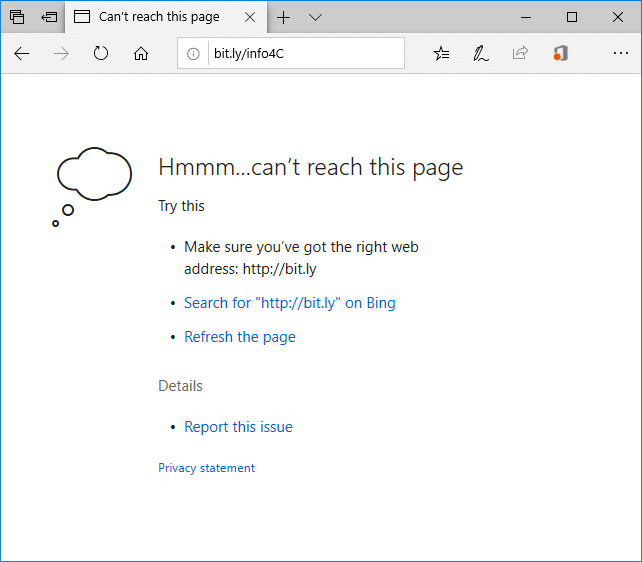This screenshot has height=562, width=642.
Task: Expand tab previews with the chevron arrow
Action: pos(315,17)
